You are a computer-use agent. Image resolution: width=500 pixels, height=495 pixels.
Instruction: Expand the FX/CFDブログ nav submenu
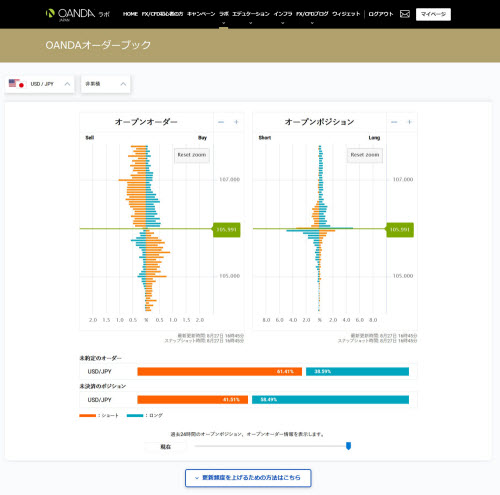pos(312,23)
